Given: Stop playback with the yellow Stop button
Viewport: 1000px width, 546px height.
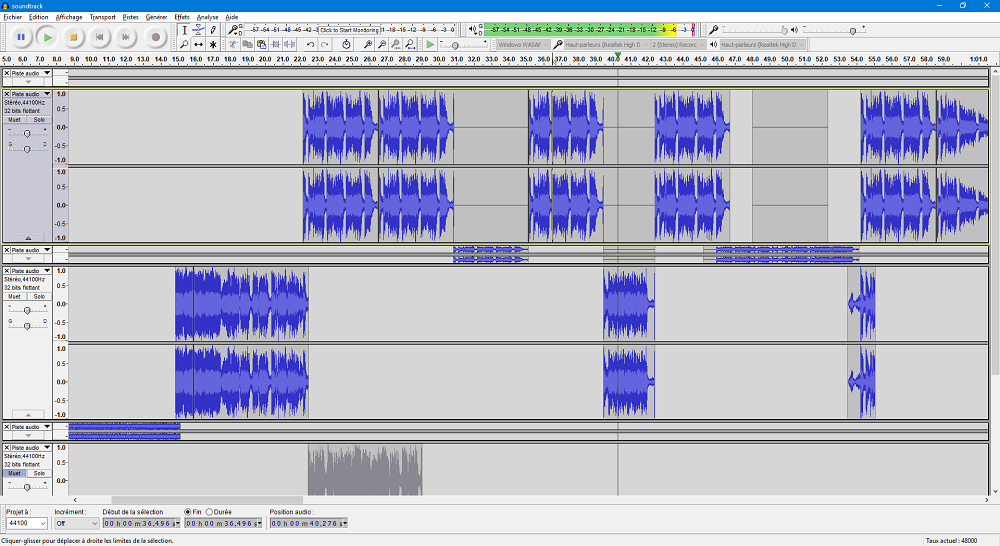Looking at the screenshot, I should [73, 38].
